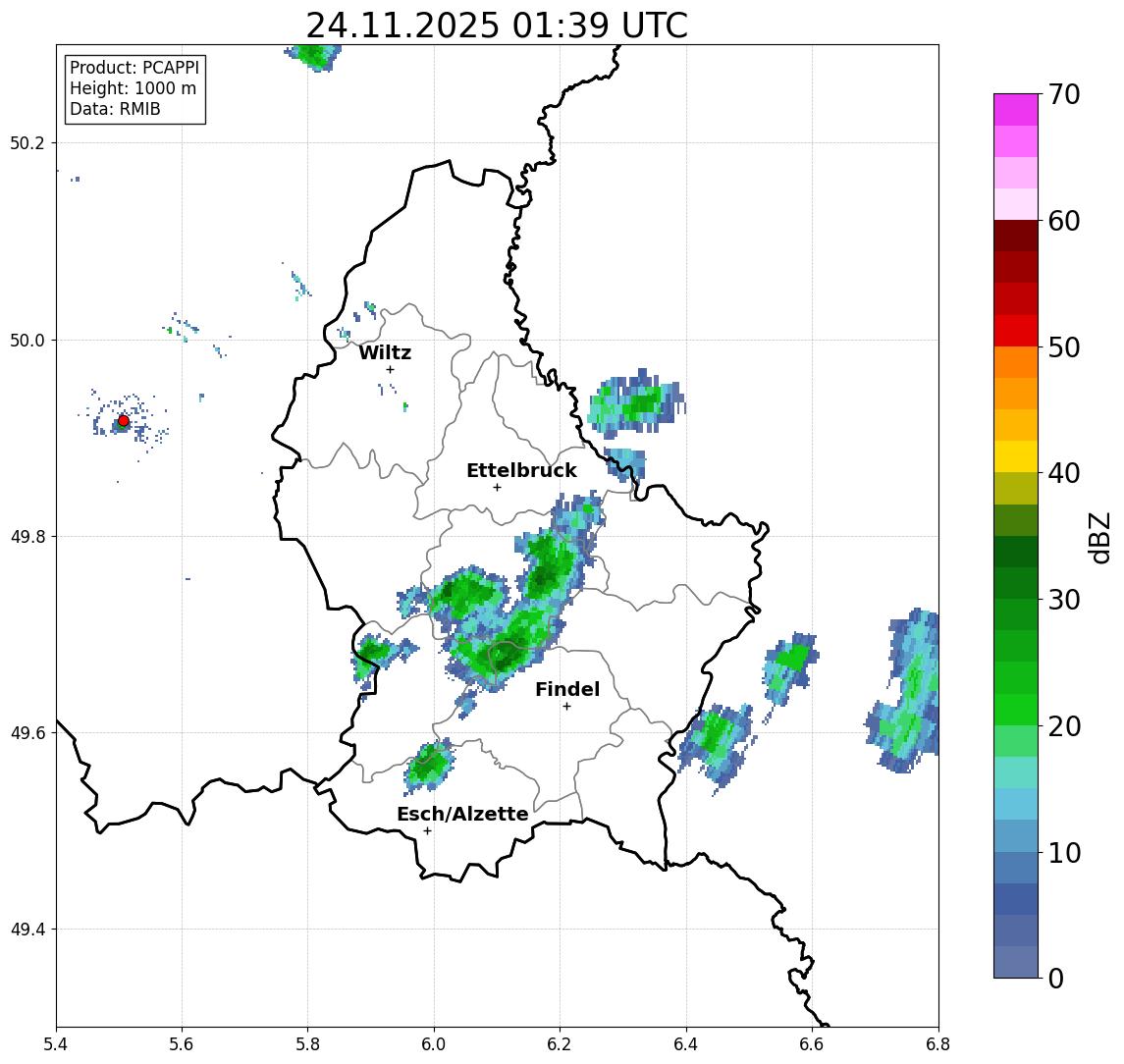Click the longitude label 6.2
Screen dimensions: 1124x1064
(560, 1044)
